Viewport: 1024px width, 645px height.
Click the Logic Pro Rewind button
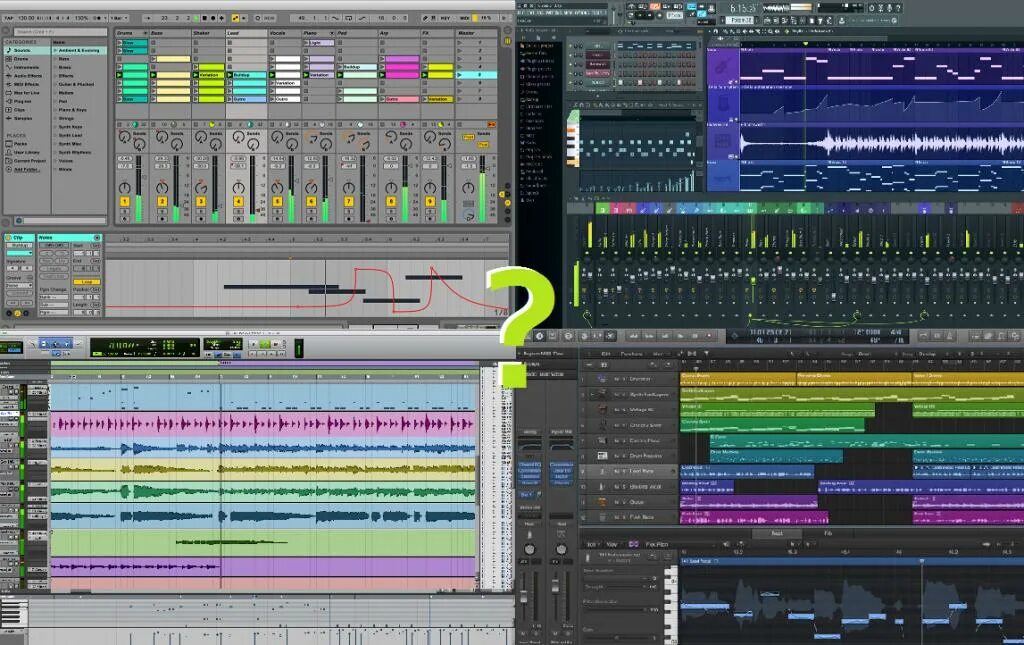[x=634, y=336]
